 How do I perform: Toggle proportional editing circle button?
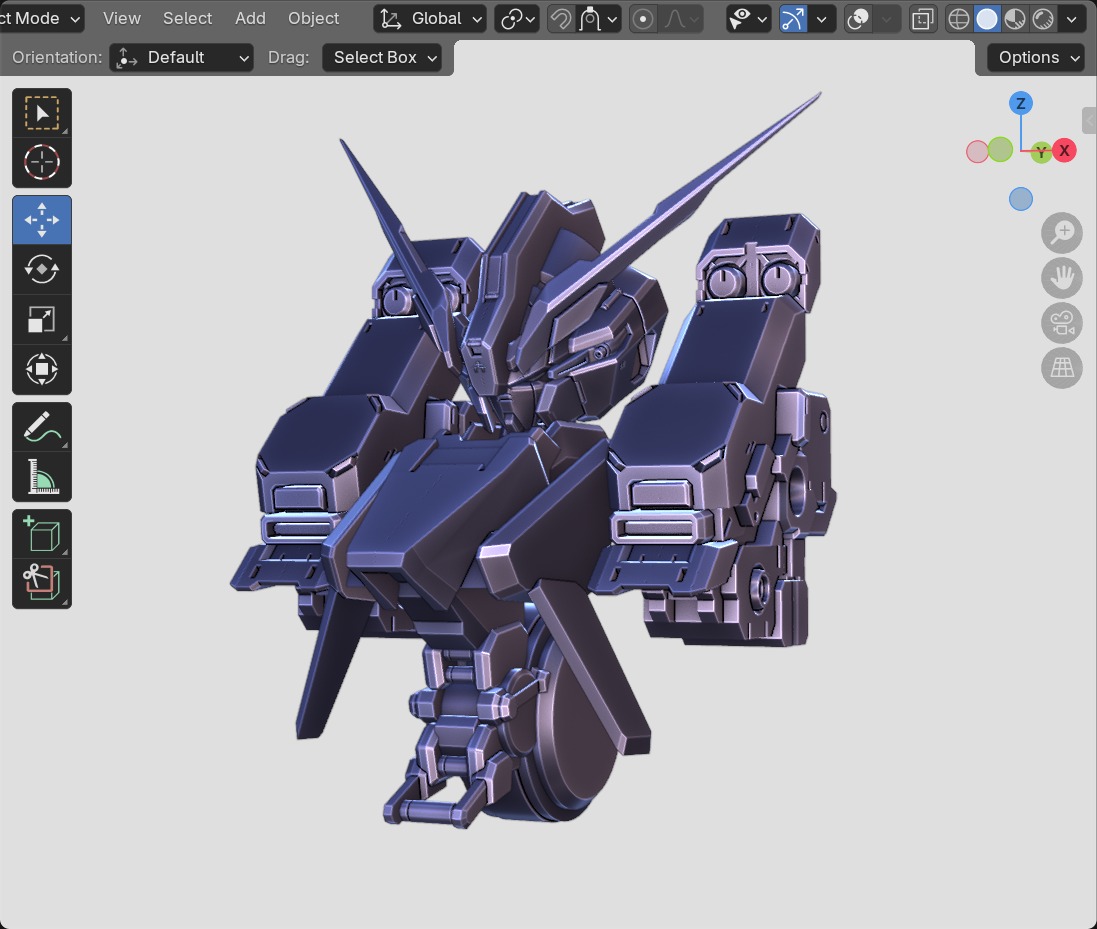point(643,19)
